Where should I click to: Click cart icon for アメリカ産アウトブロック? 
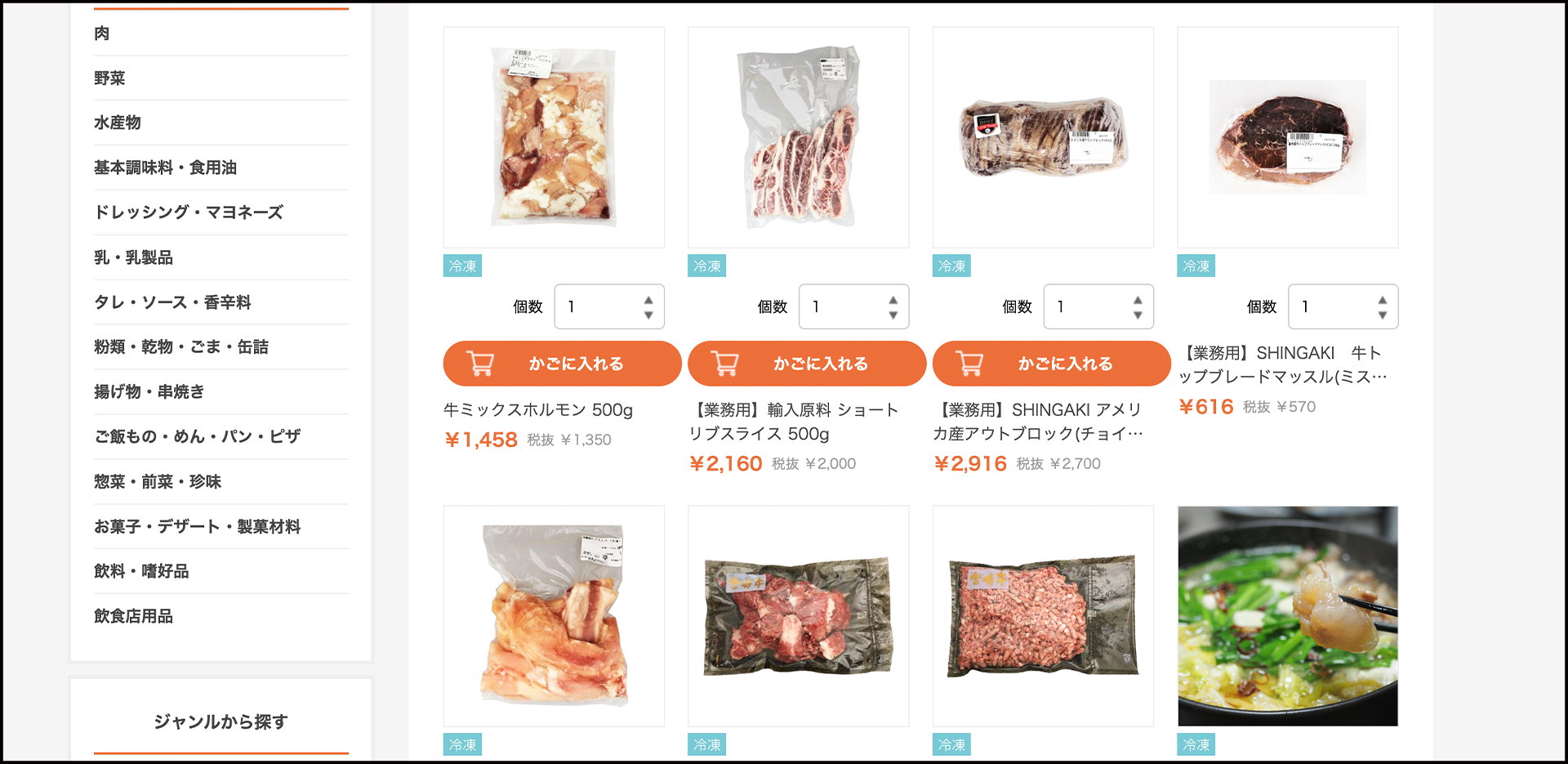pos(969,363)
